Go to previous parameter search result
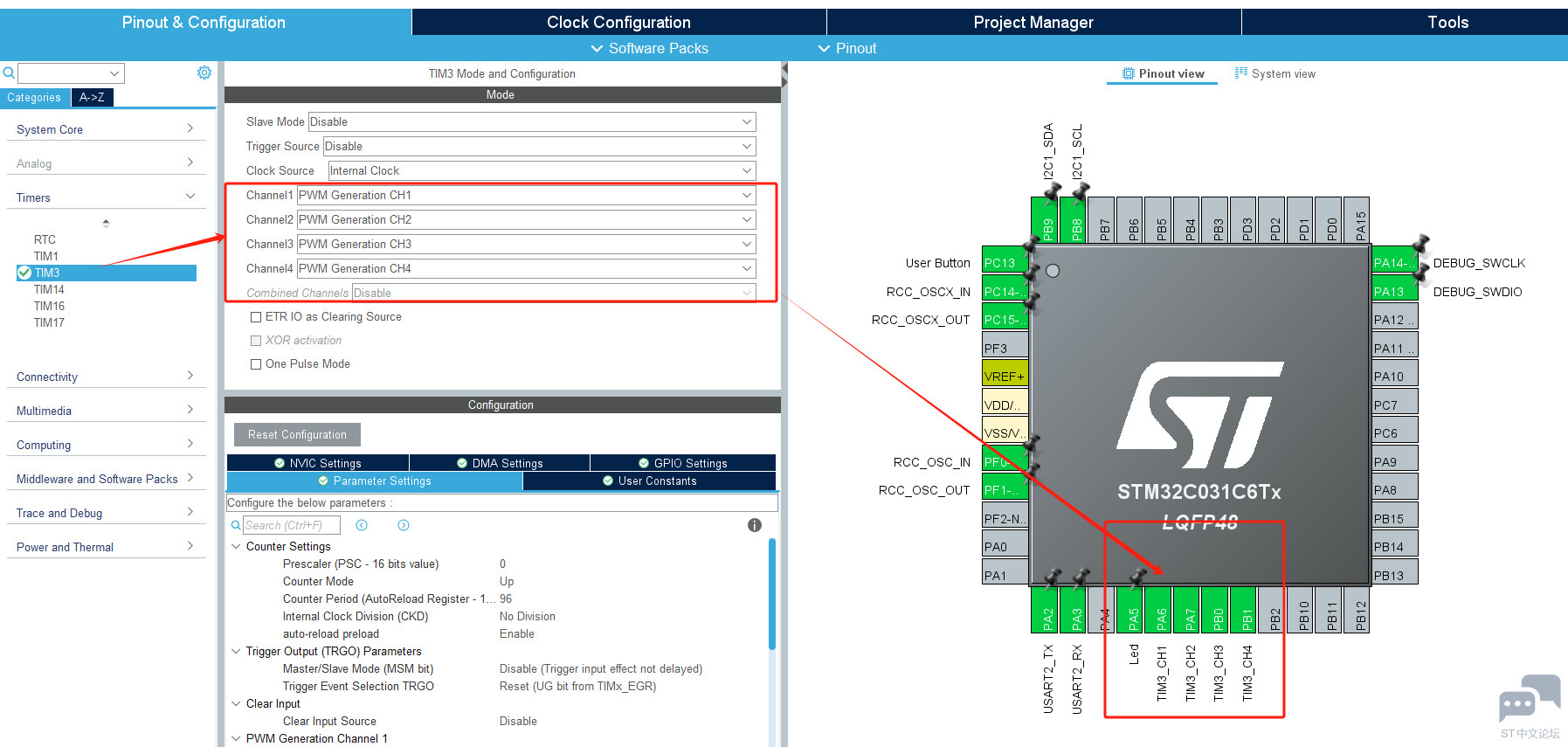This screenshot has width=1568, height=747. click(x=362, y=525)
